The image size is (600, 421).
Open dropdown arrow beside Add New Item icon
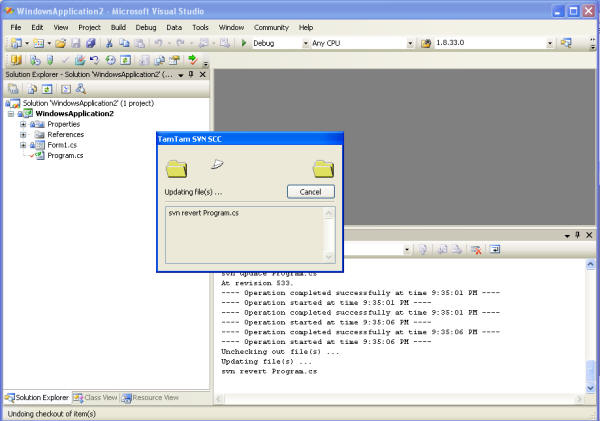pyautogui.click(x=49, y=43)
